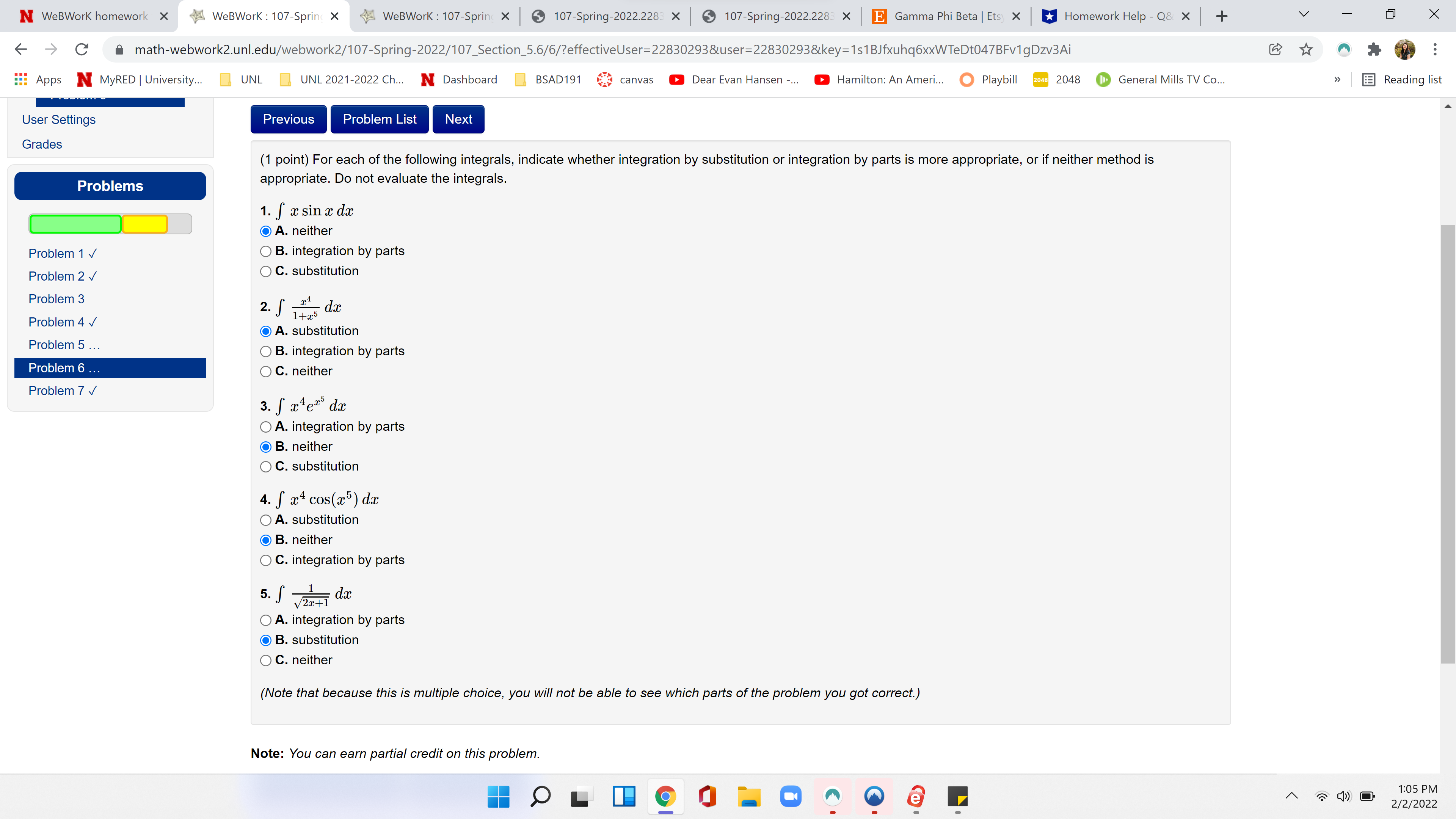Bookmark this page using the star icon

(1305, 49)
